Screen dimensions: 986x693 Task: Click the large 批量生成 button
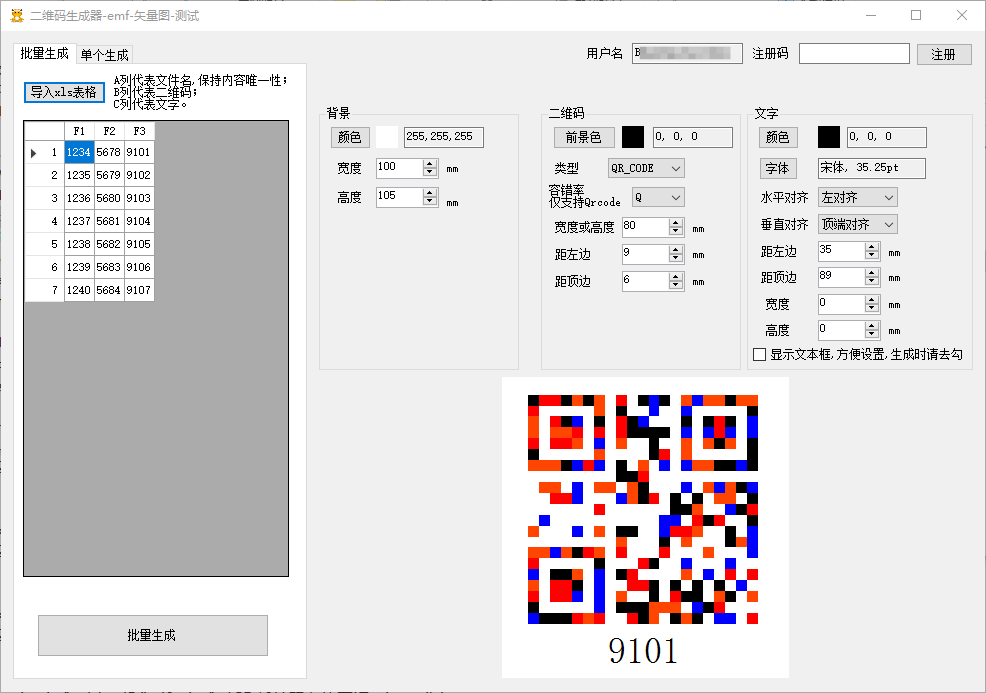[x=153, y=635]
